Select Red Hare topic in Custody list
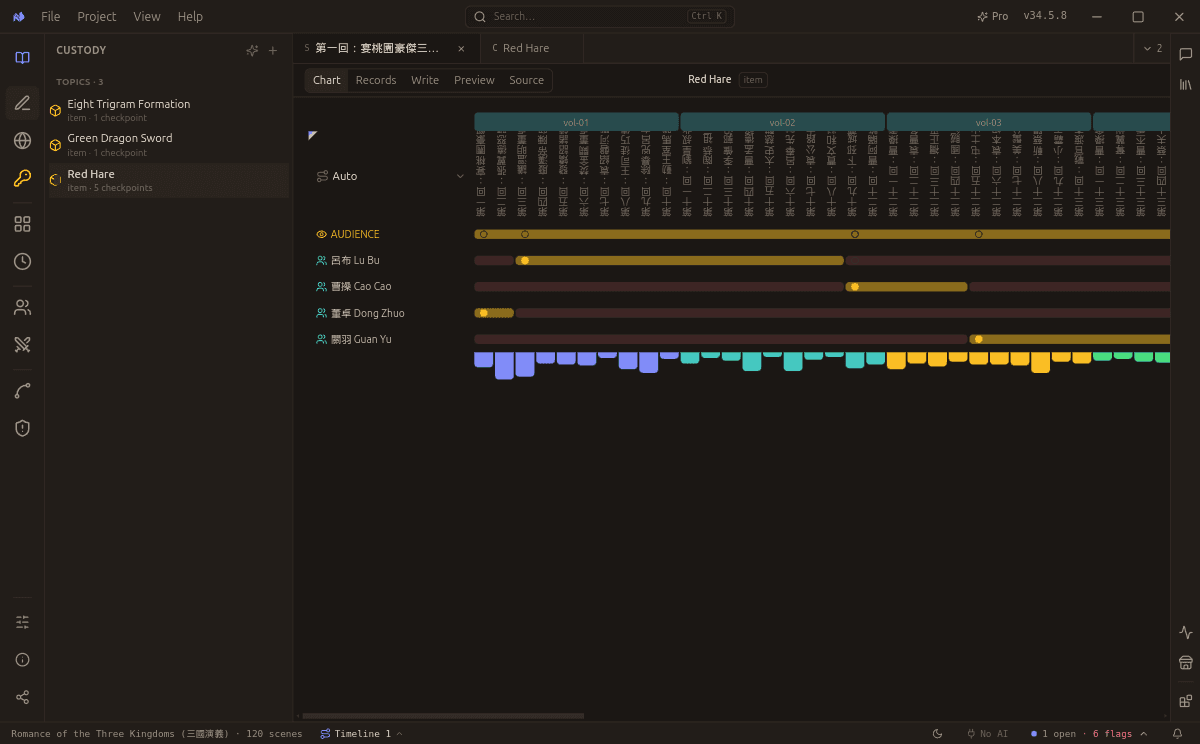This screenshot has height=744, width=1200. 169,180
